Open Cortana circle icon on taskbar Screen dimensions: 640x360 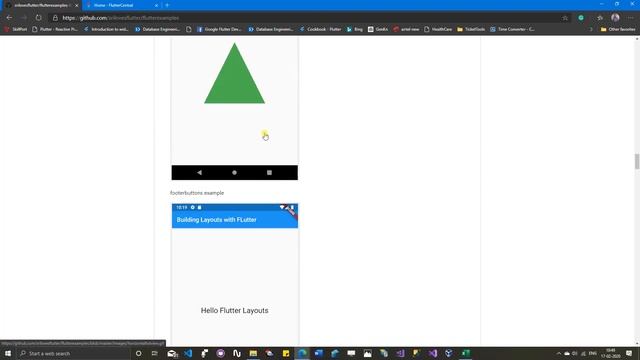(138, 353)
